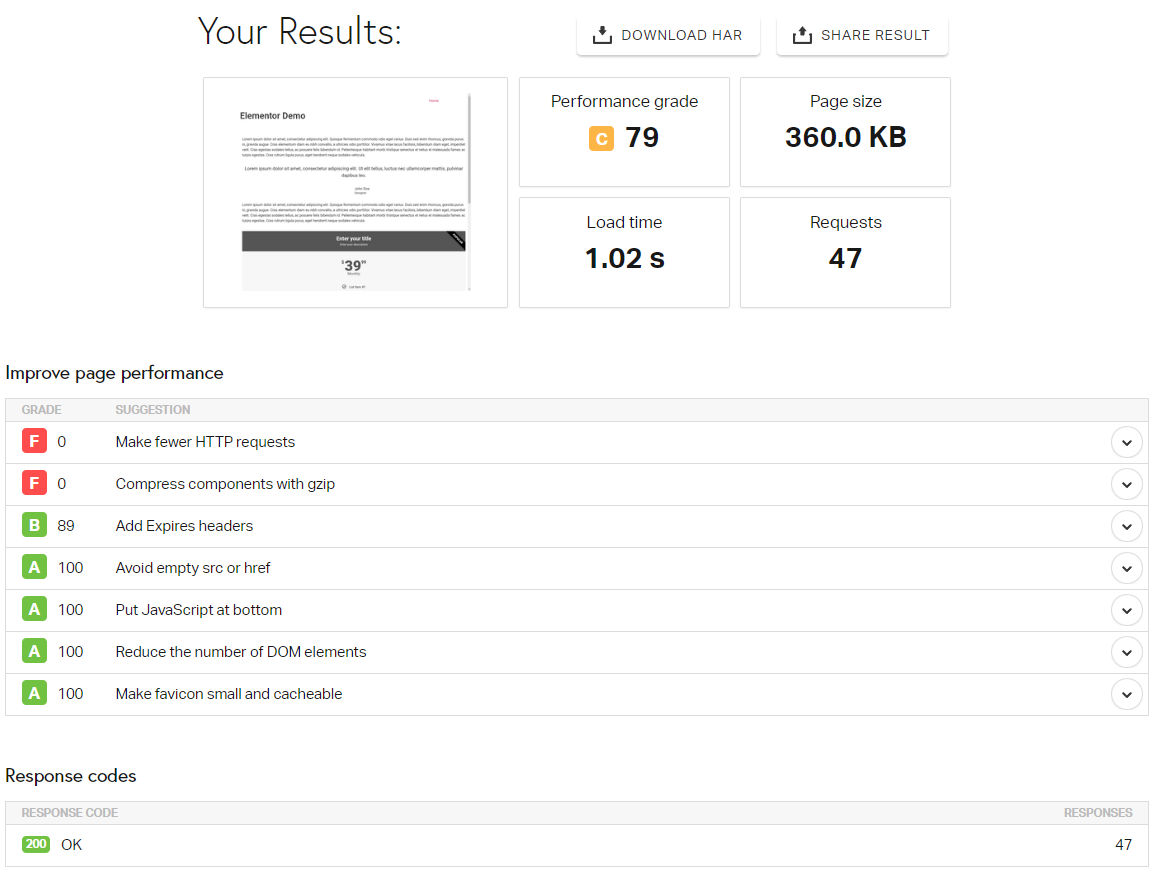
Task: Click the red F badge for Compress components with gzip
Action: coord(35,483)
